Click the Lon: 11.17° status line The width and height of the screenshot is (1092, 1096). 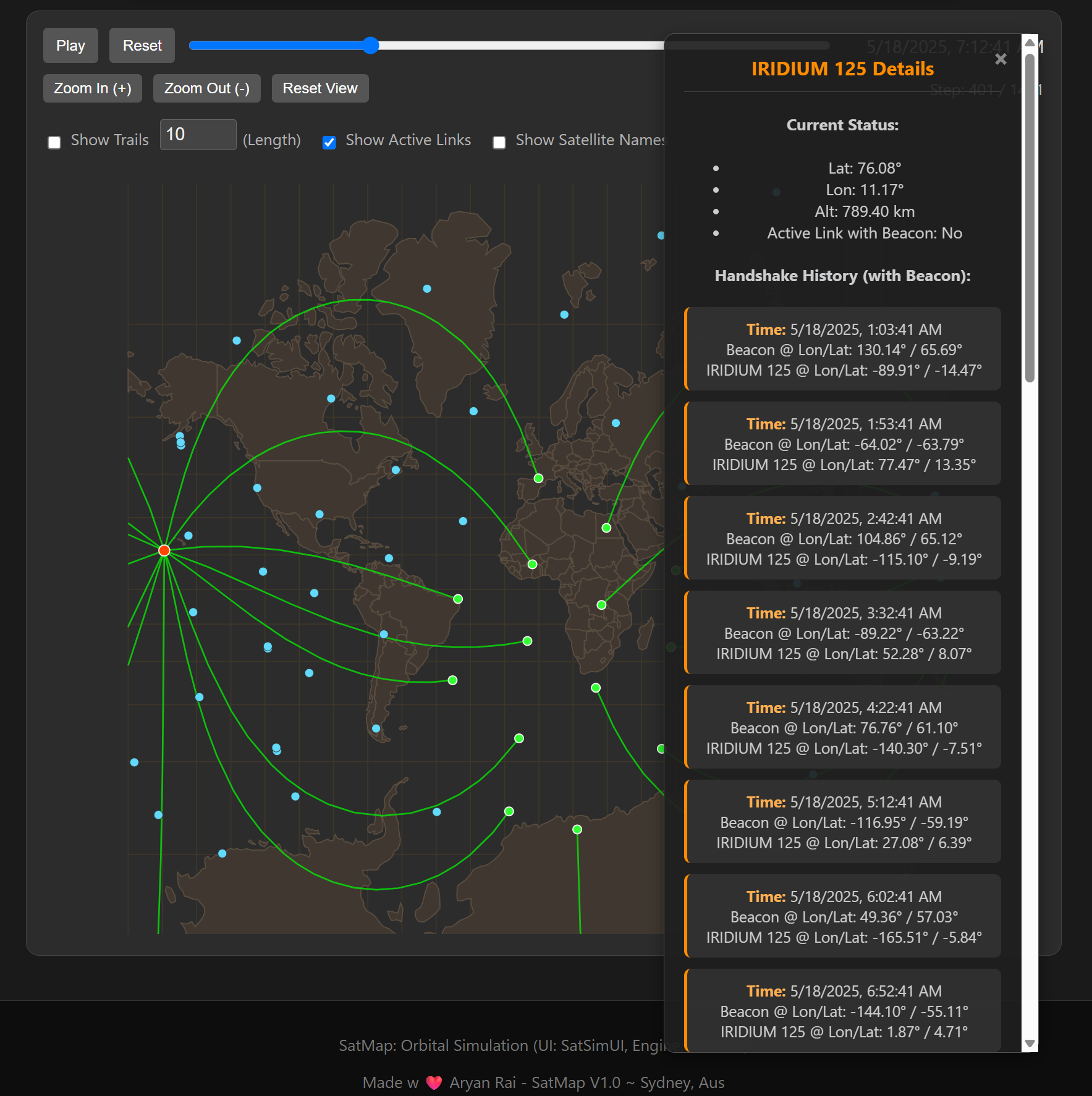tap(865, 190)
